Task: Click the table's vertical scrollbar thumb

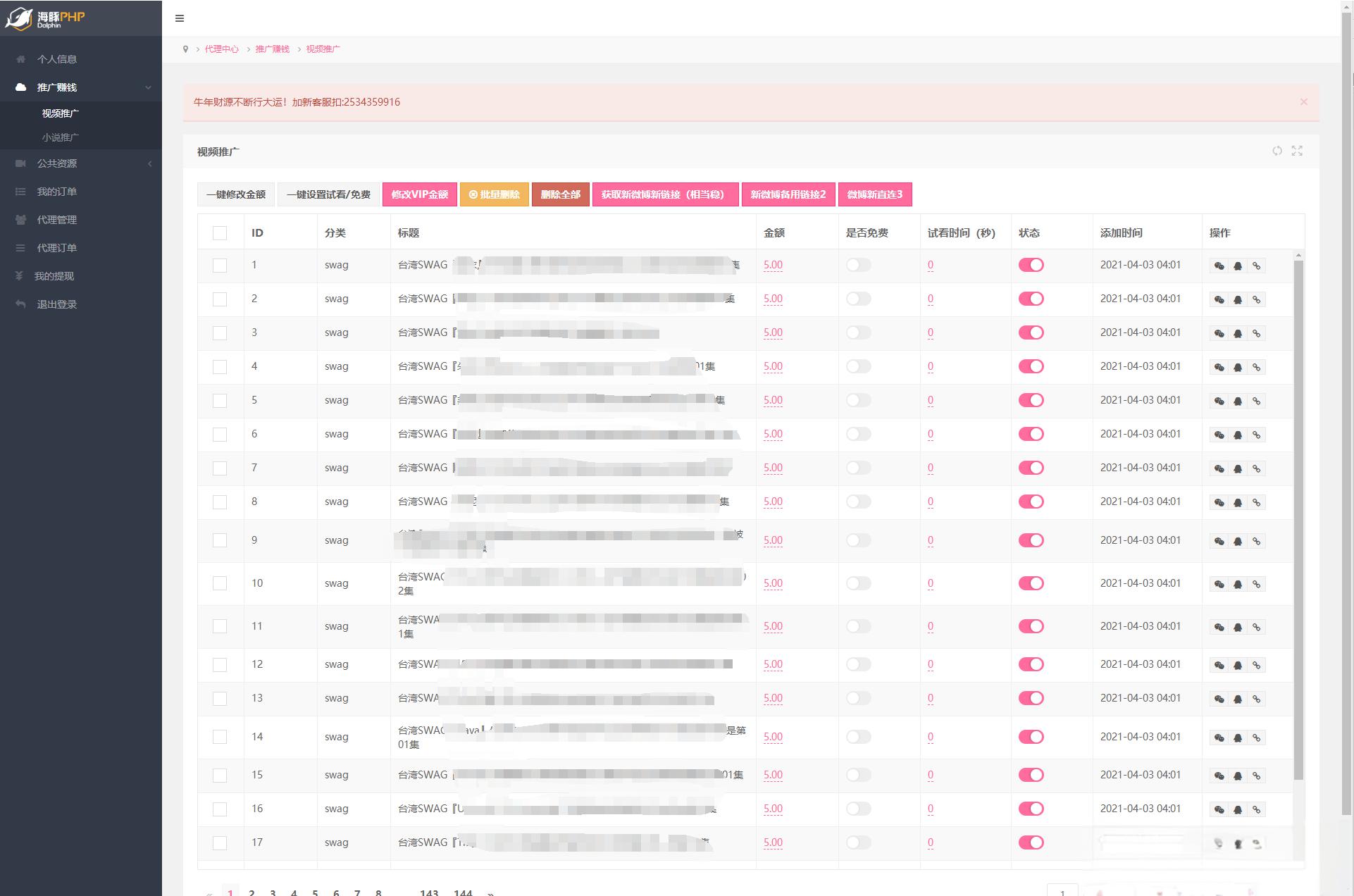Action: 1298,520
